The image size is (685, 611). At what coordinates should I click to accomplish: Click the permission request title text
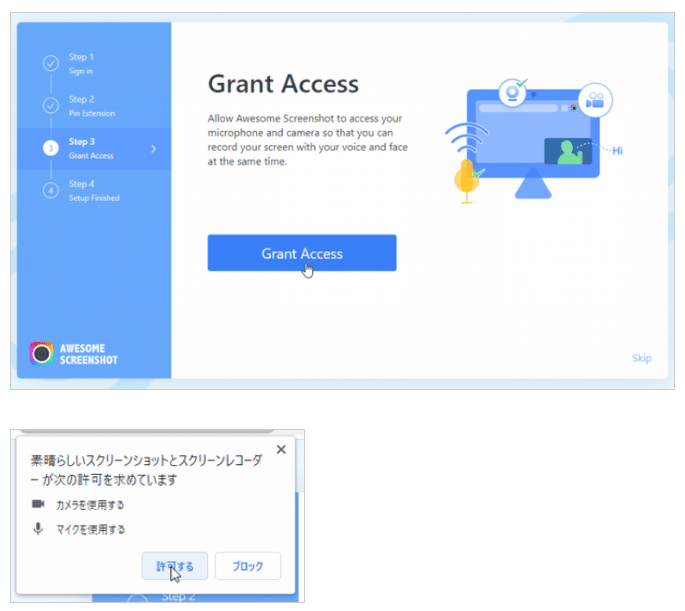click(146, 470)
